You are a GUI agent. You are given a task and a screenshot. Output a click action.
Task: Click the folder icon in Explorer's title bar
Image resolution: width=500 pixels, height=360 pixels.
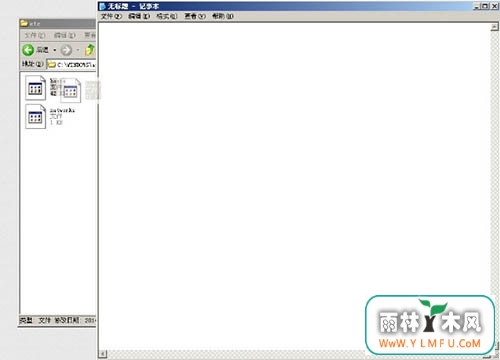coord(24,23)
